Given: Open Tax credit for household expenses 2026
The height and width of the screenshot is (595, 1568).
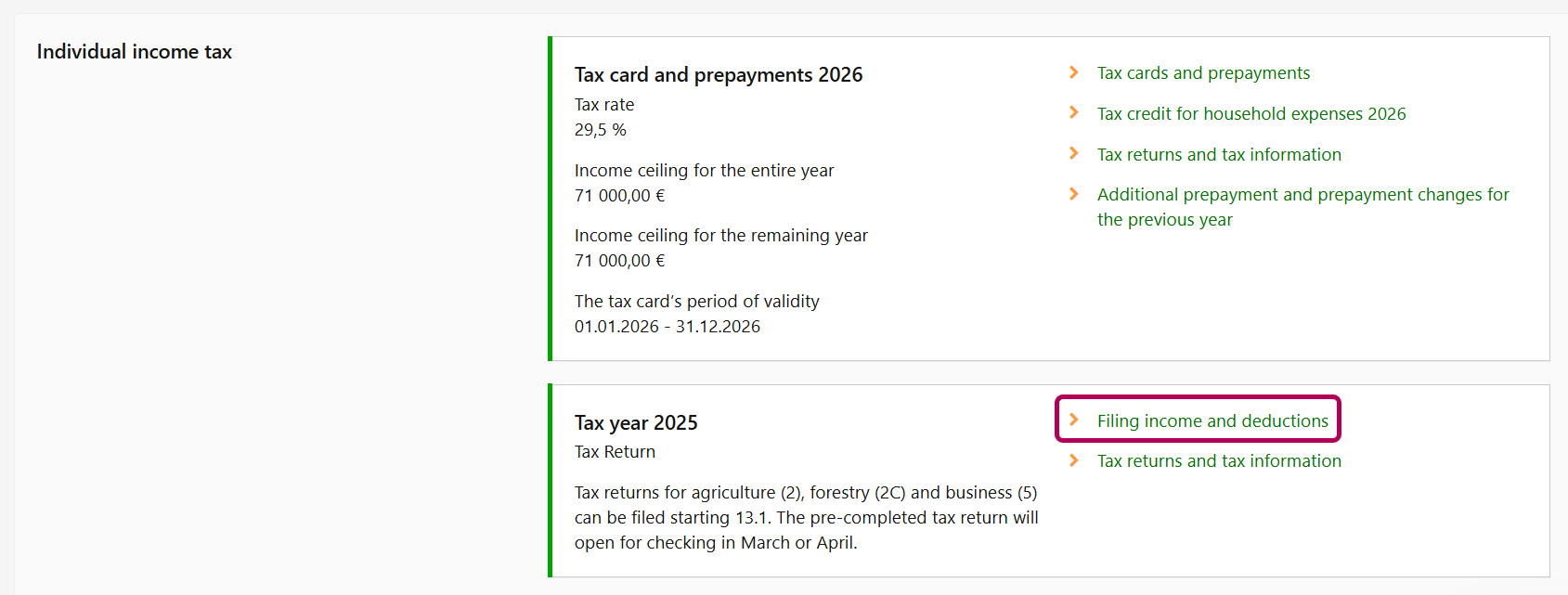Looking at the screenshot, I should click(1251, 114).
